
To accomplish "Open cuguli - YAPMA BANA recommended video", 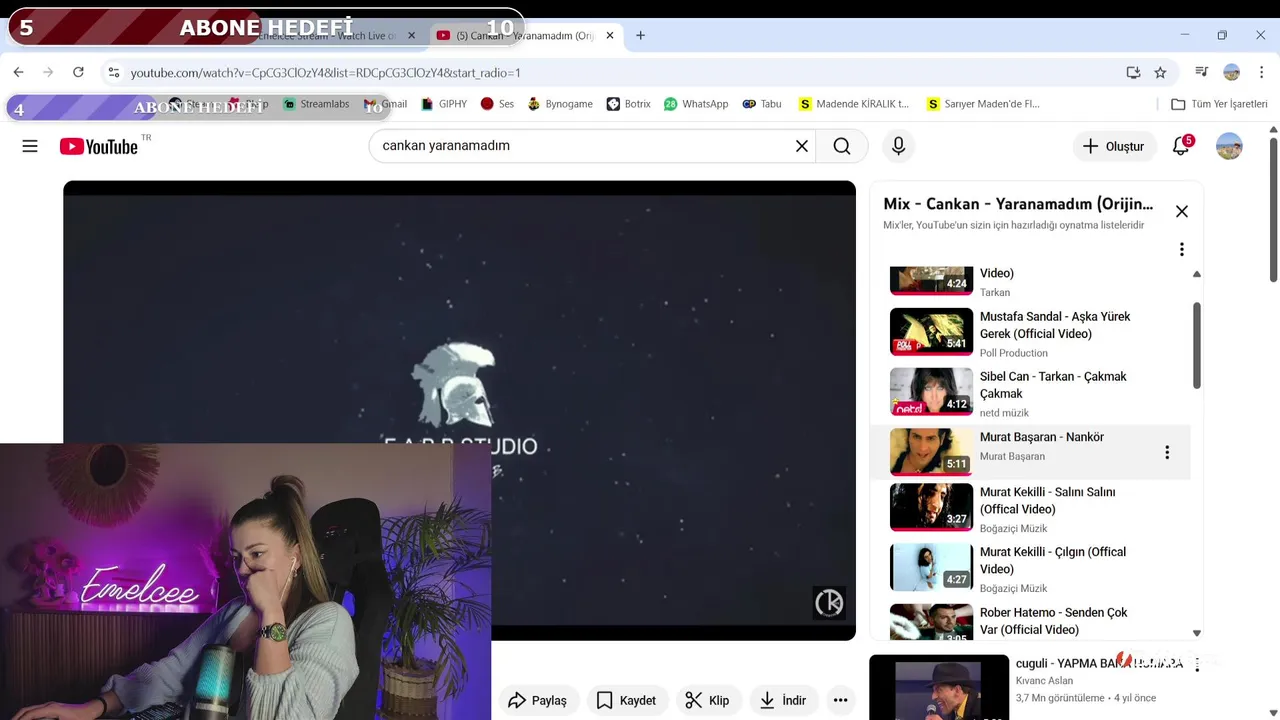I will pyautogui.click(x=1098, y=663).
